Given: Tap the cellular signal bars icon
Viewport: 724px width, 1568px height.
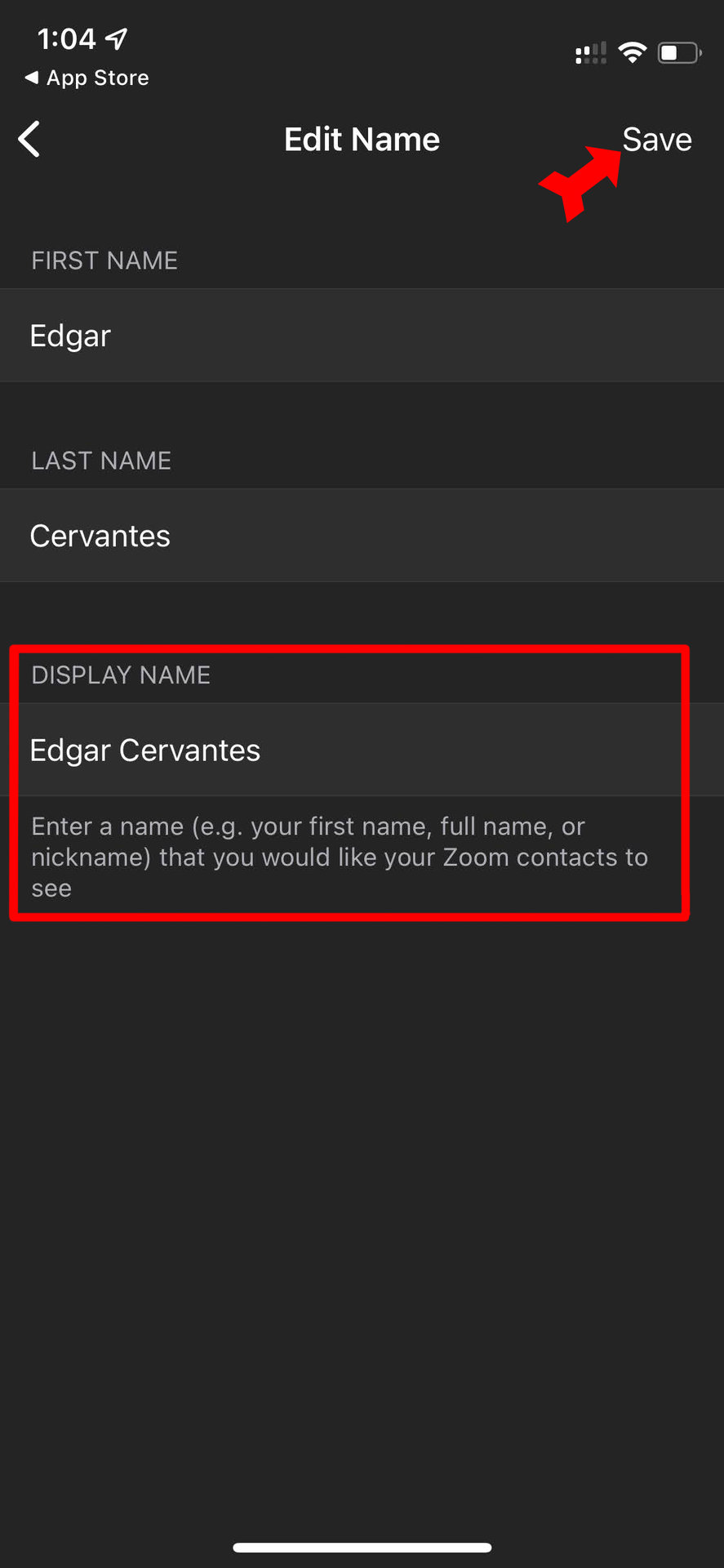Looking at the screenshot, I should 590,54.
